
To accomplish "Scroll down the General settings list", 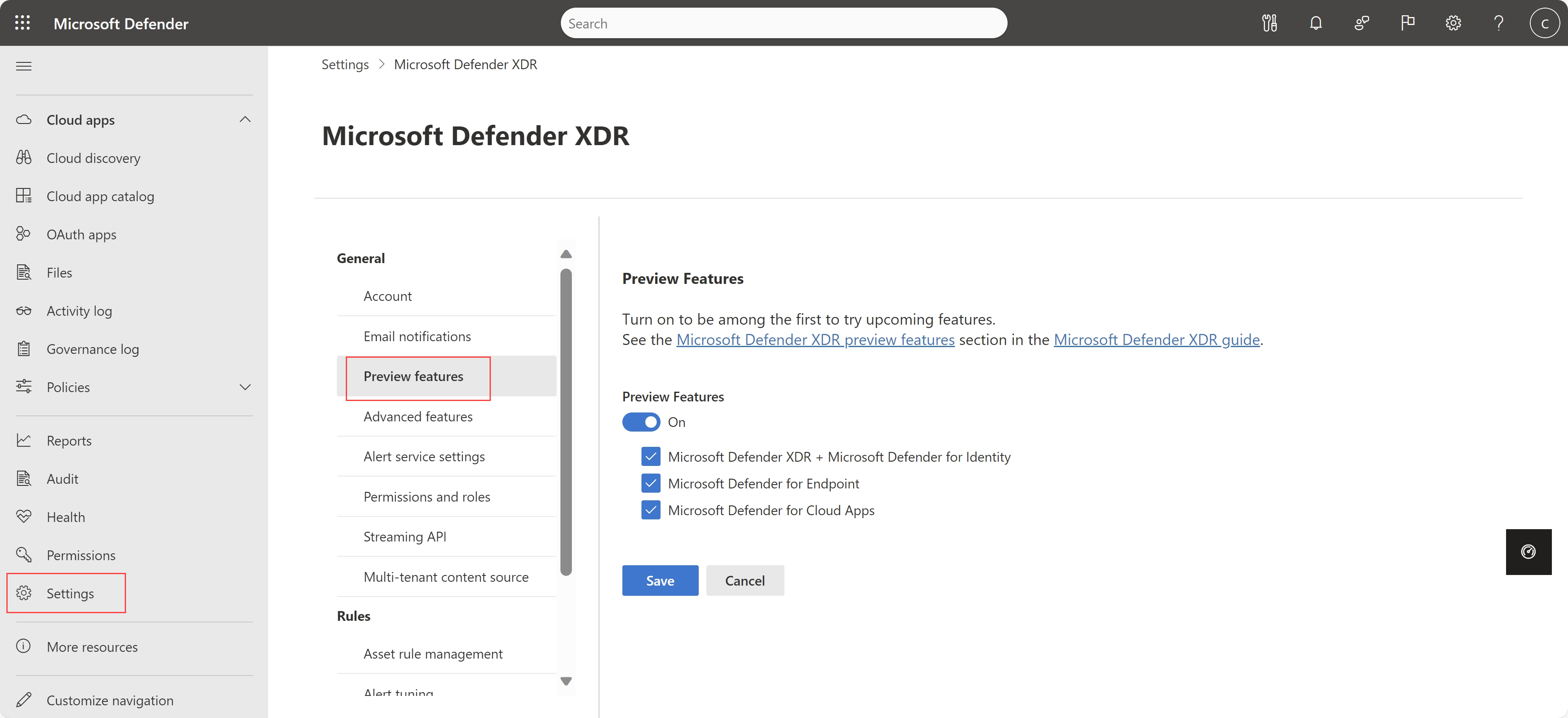I will pos(565,683).
